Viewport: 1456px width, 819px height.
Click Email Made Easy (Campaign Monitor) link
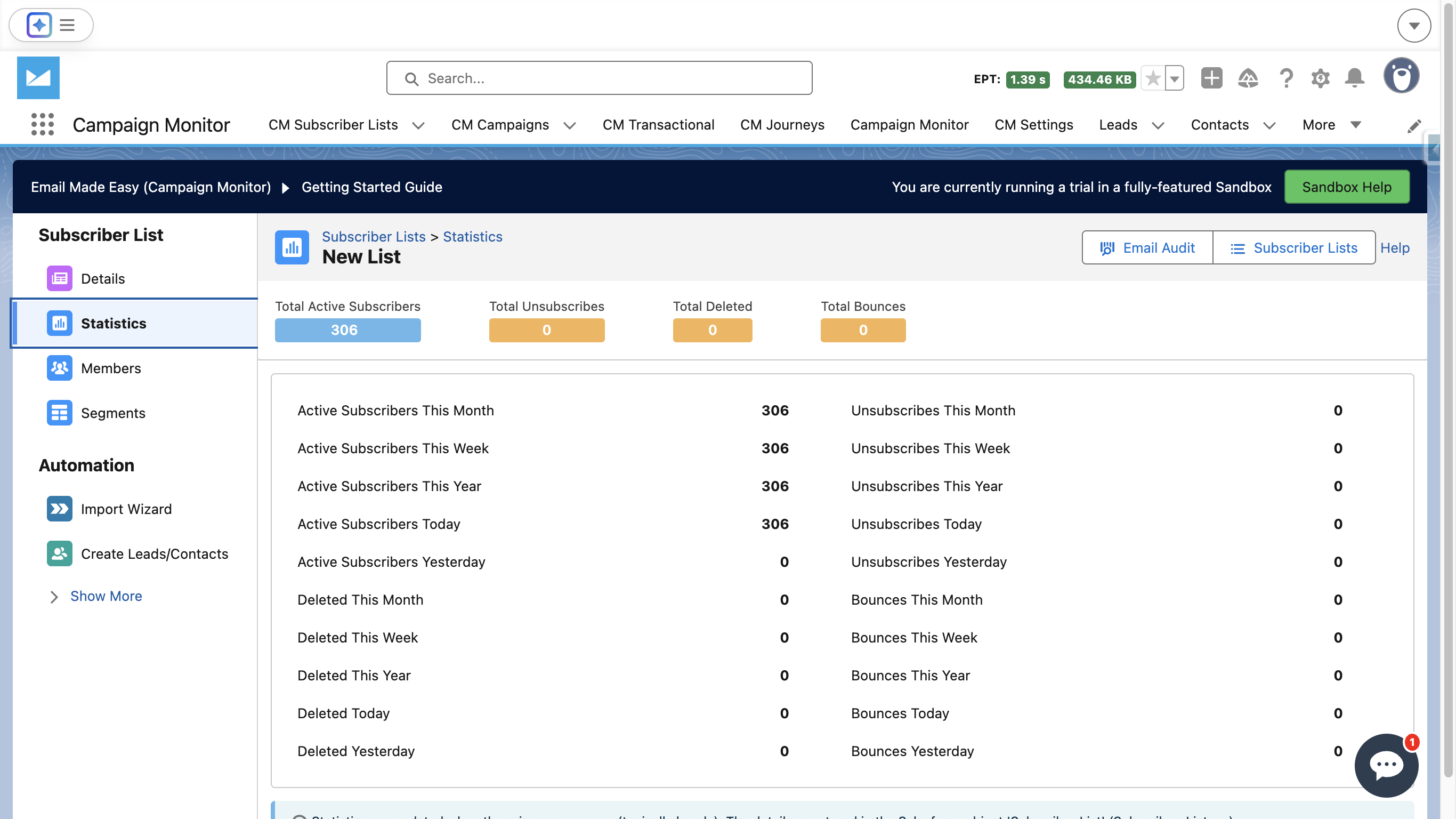[151, 187]
